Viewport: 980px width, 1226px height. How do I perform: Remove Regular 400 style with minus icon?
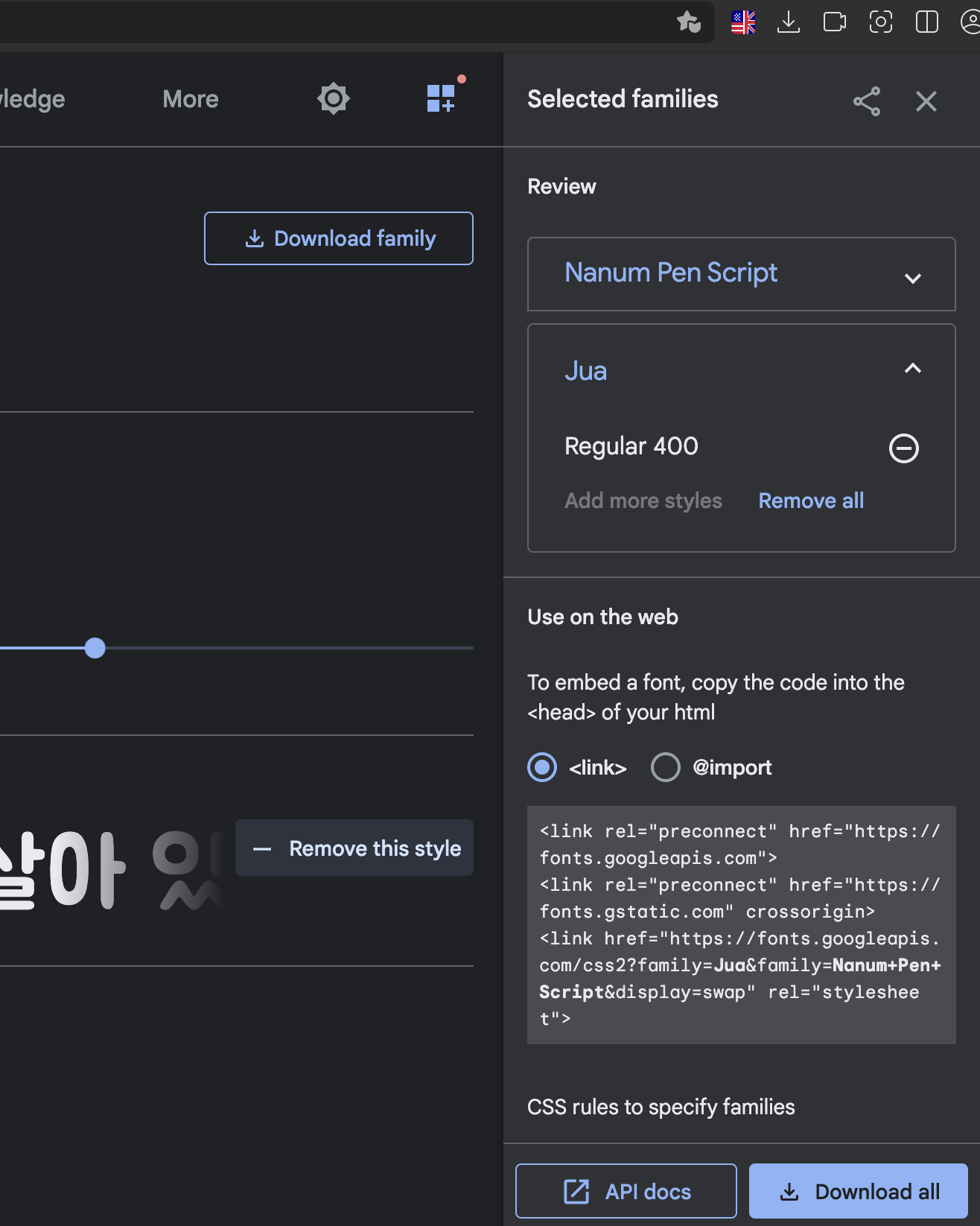point(904,448)
